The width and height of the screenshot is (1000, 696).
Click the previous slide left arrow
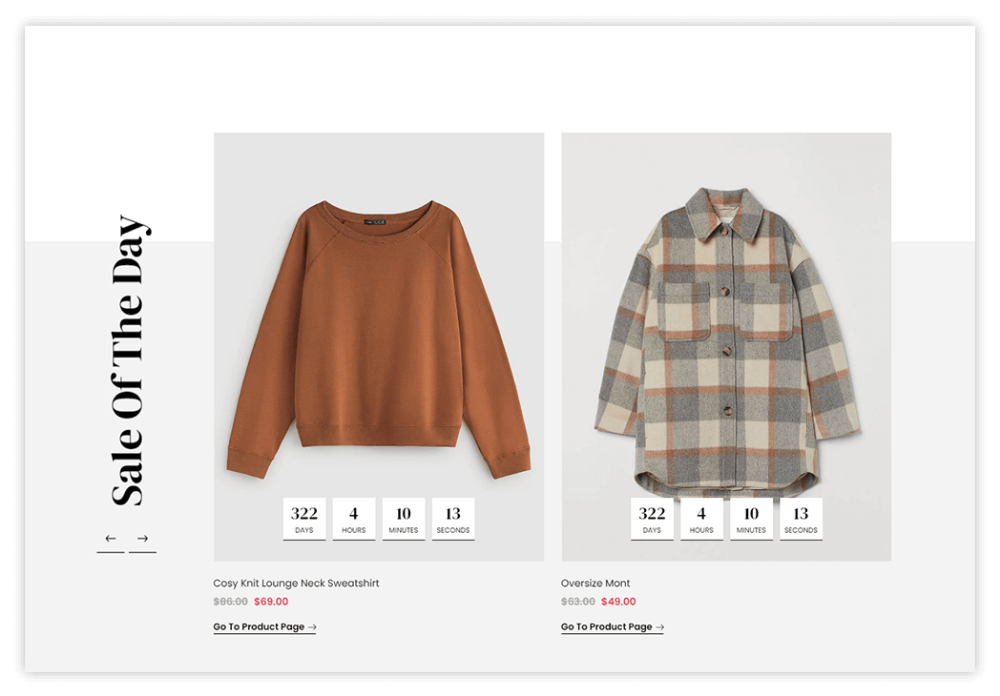pyautogui.click(x=110, y=539)
